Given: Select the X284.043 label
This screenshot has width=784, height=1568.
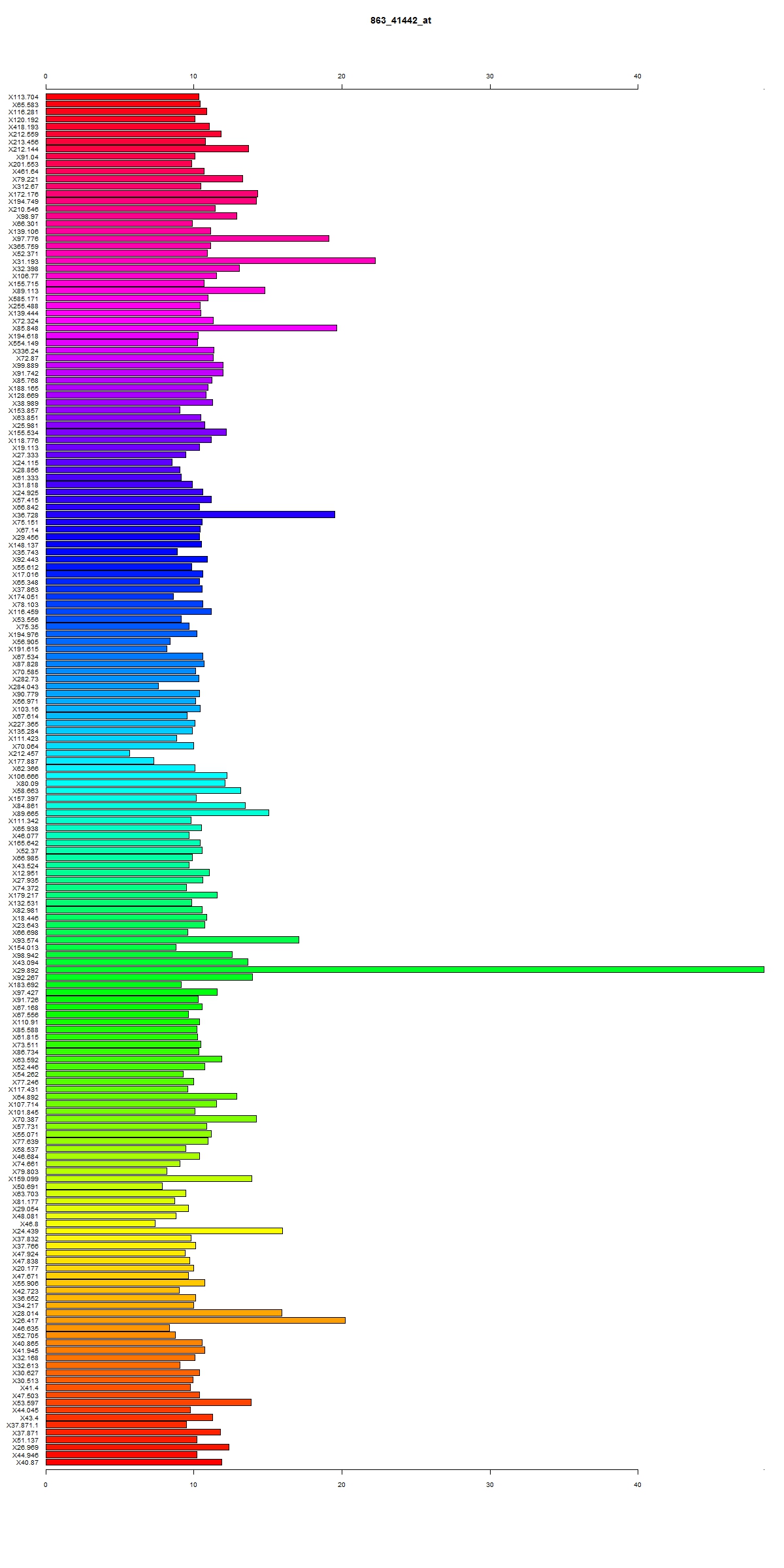Looking at the screenshot, I should click(23, 687).
